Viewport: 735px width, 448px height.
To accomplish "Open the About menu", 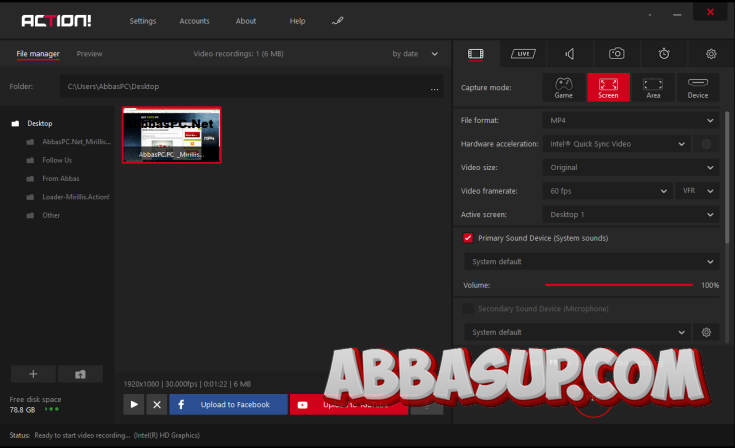I will click(x=246, y=21).
